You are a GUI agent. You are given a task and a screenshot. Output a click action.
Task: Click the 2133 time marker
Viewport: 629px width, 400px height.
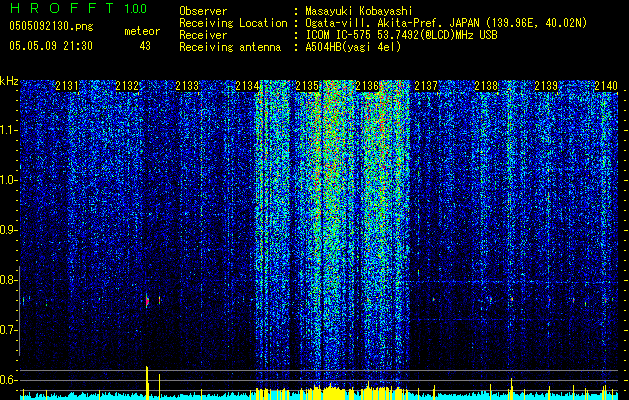click(x=187, y=86)
